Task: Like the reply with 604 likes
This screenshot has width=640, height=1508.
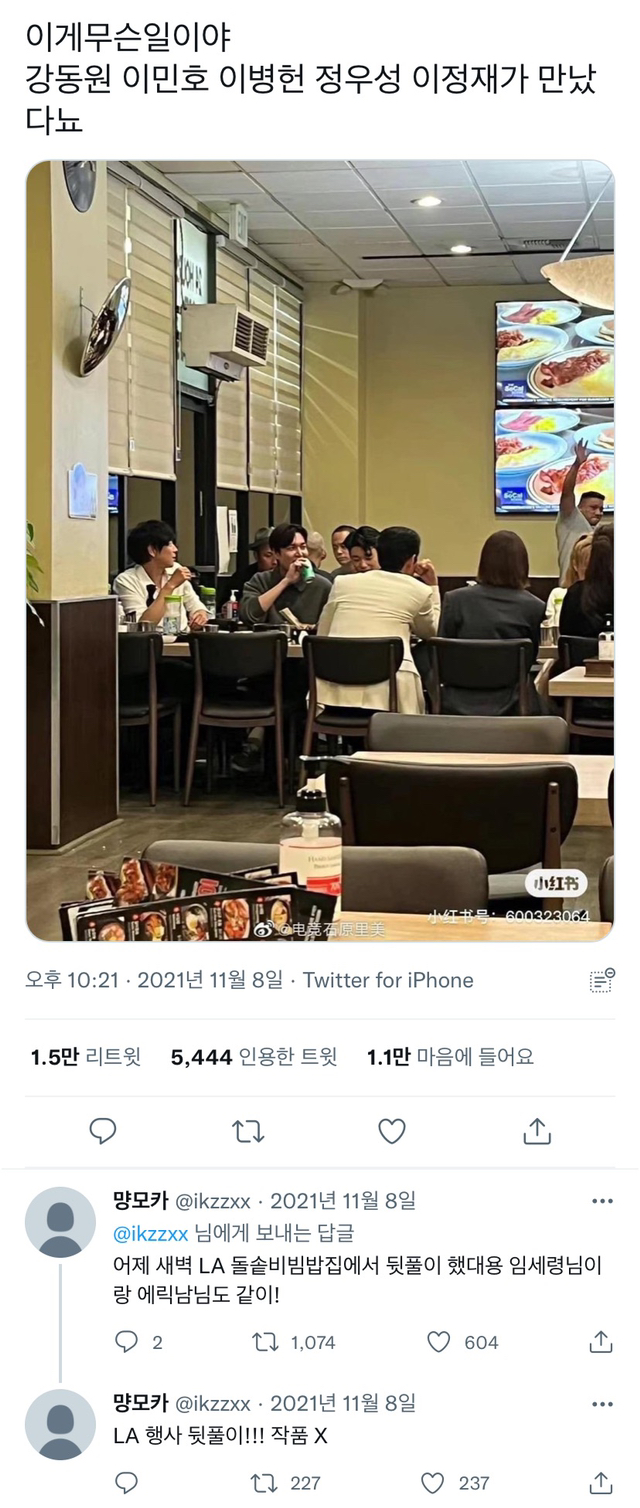Action: [x=463, y=1342]
